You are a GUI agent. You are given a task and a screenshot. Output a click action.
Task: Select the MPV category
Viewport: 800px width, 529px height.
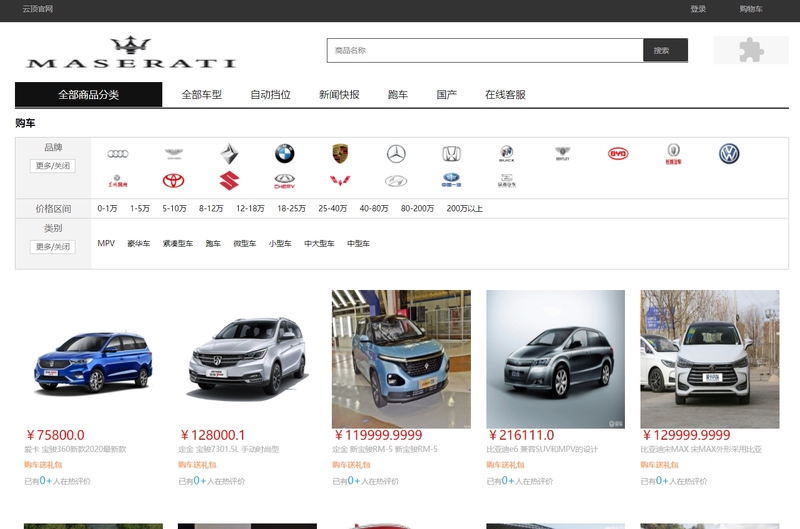pyautogui.click(x=106, y=243)
